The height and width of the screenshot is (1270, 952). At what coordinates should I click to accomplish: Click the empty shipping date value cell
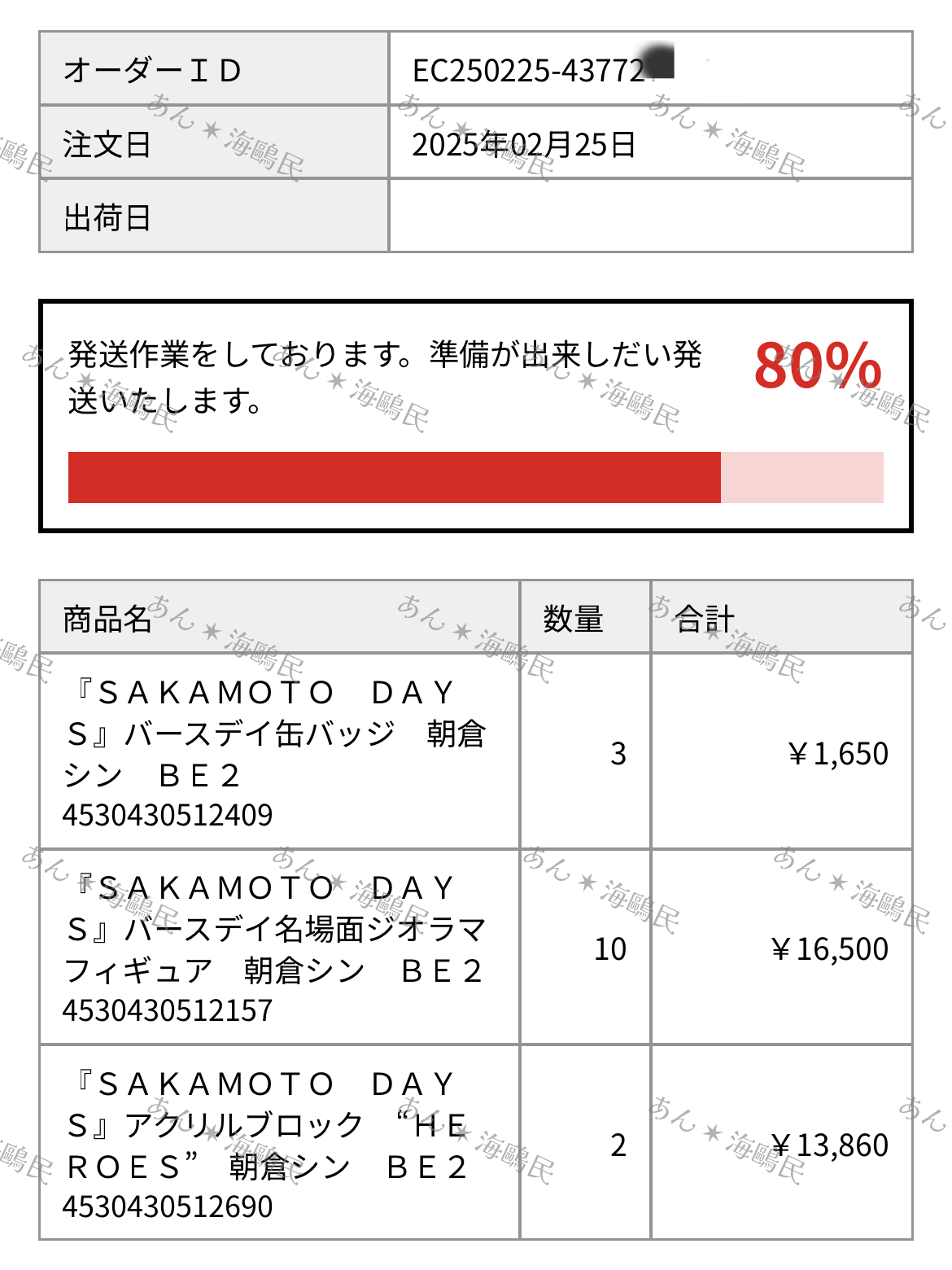651,216
